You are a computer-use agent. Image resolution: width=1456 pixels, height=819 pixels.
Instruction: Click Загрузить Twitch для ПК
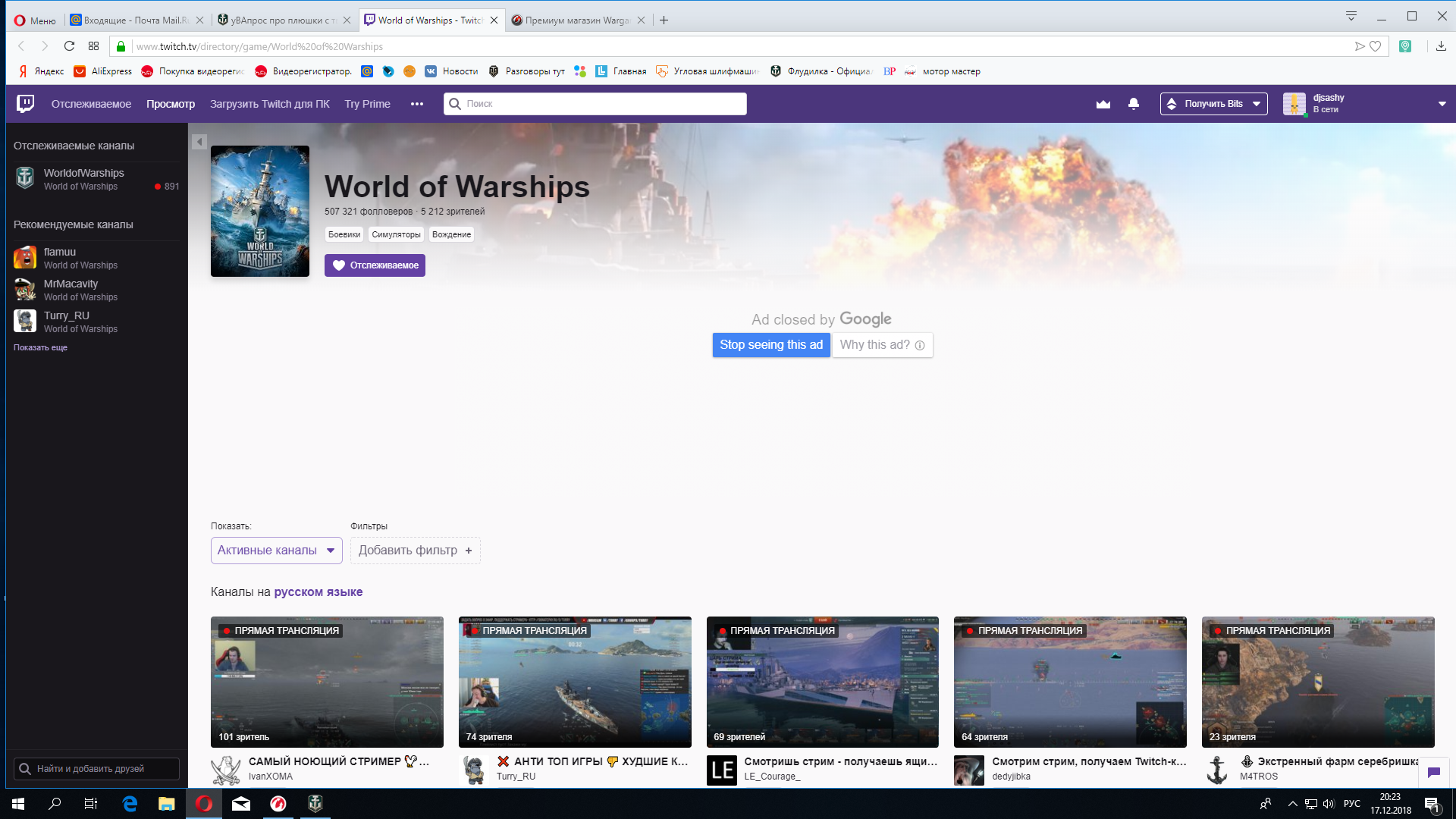point(270,104)
